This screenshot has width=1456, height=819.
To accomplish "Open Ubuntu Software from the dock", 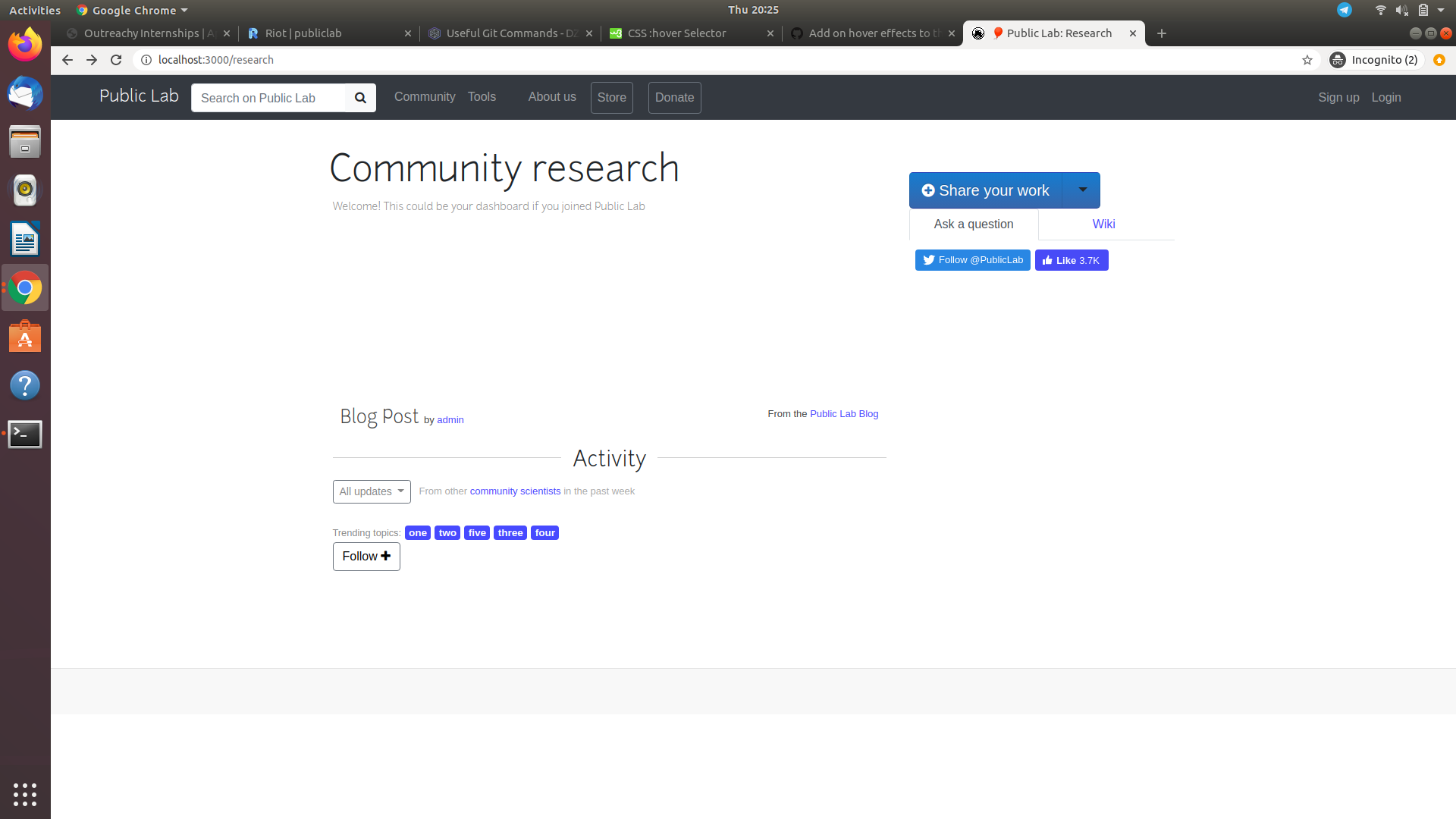I will pos(25,336).
